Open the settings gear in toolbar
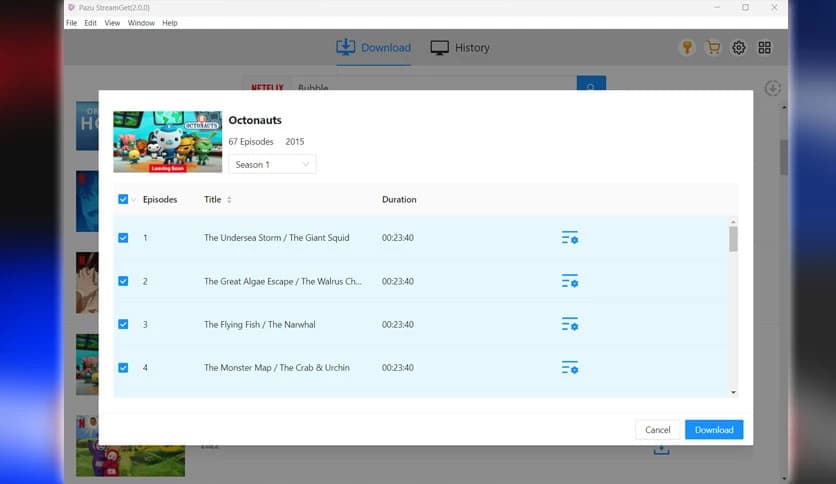The image size is (836, 484). coord(738,48)
